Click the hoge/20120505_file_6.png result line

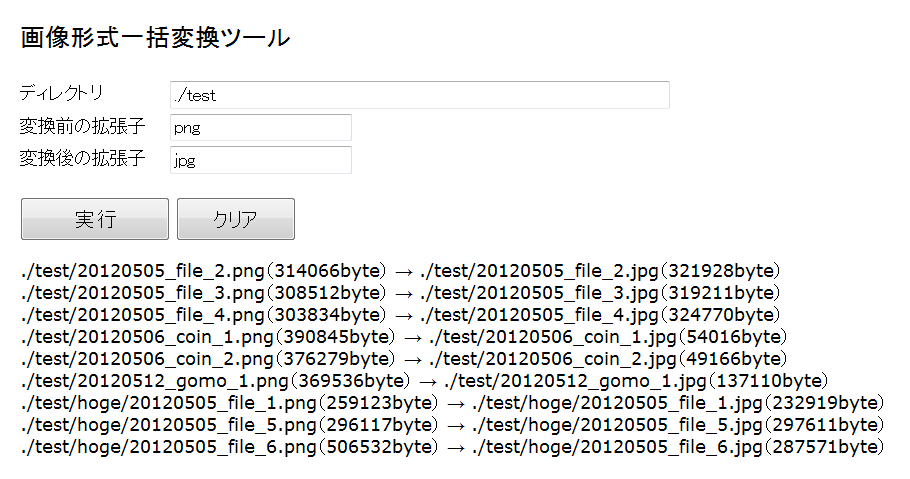452,448
